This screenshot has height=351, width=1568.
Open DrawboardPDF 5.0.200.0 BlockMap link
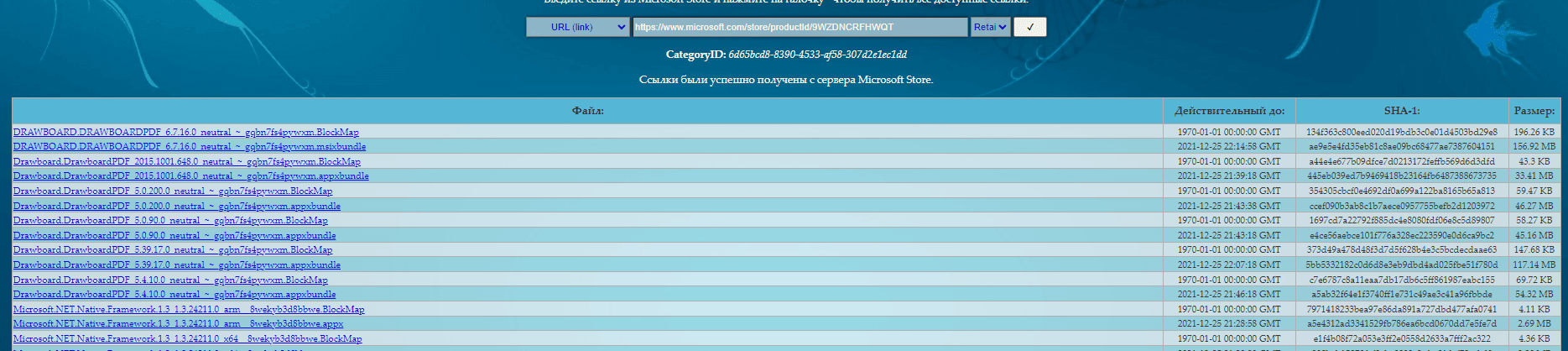click(173, 191)
